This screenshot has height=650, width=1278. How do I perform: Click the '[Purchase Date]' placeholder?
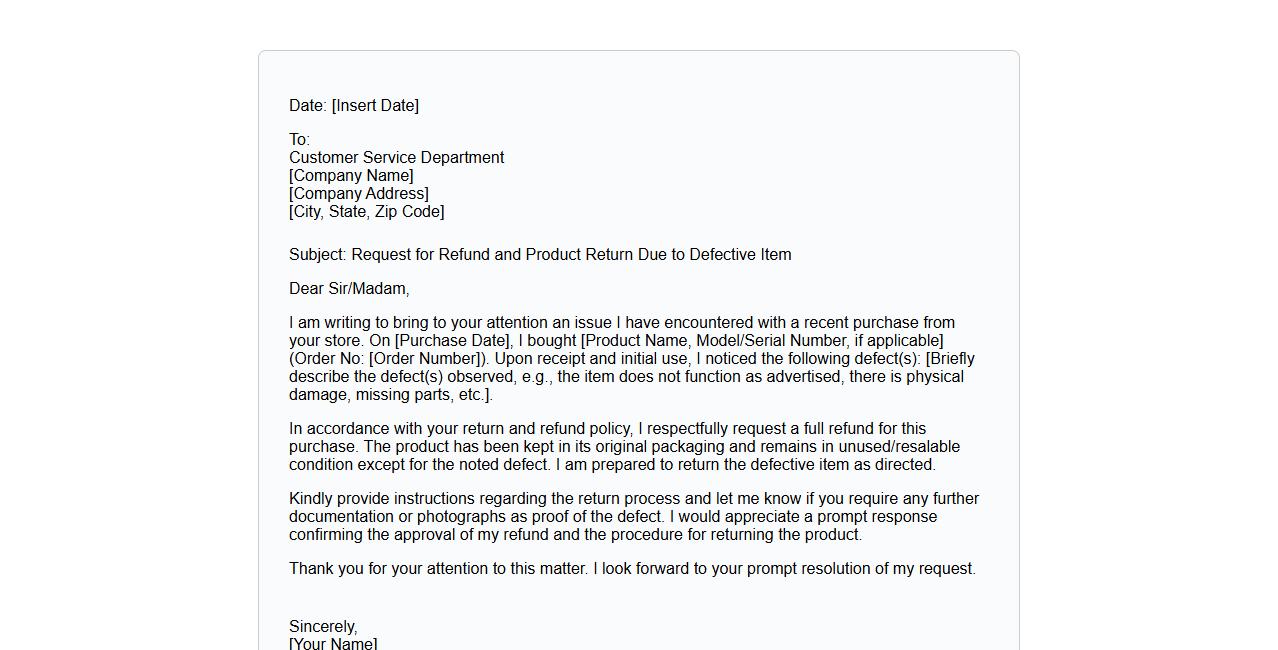(452, 341)
